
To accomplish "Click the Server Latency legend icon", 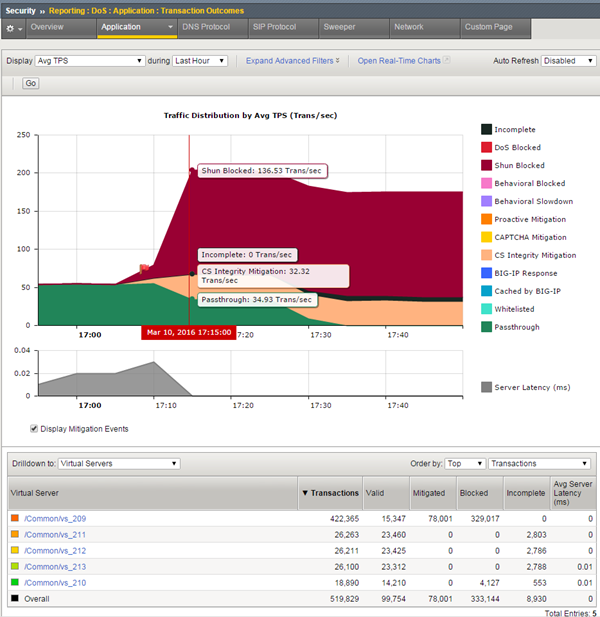I will click(487, 387).
